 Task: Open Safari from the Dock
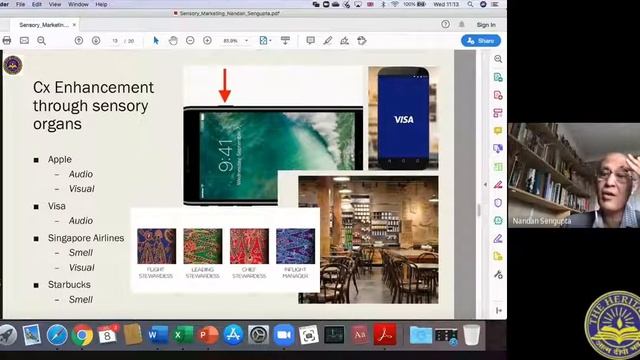57,335
